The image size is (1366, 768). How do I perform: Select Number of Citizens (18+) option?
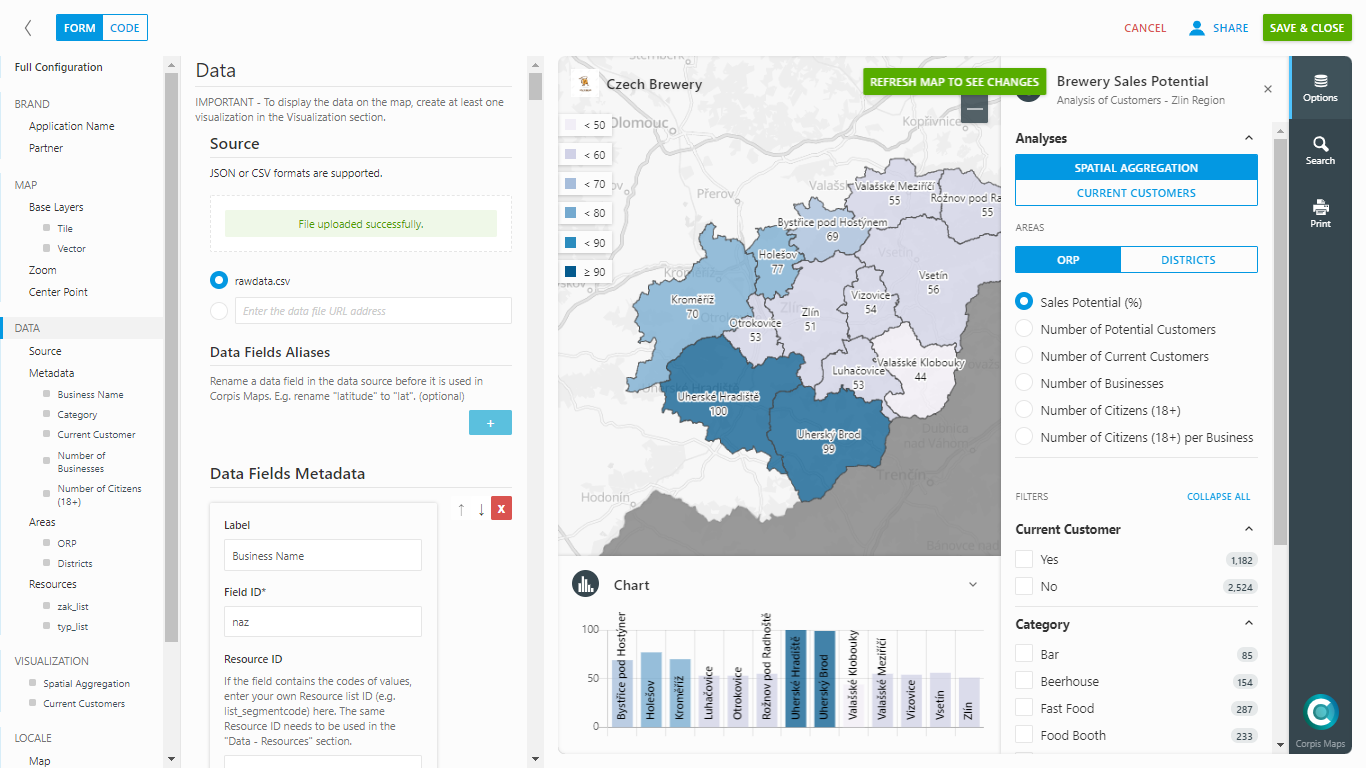[1024, 410]
